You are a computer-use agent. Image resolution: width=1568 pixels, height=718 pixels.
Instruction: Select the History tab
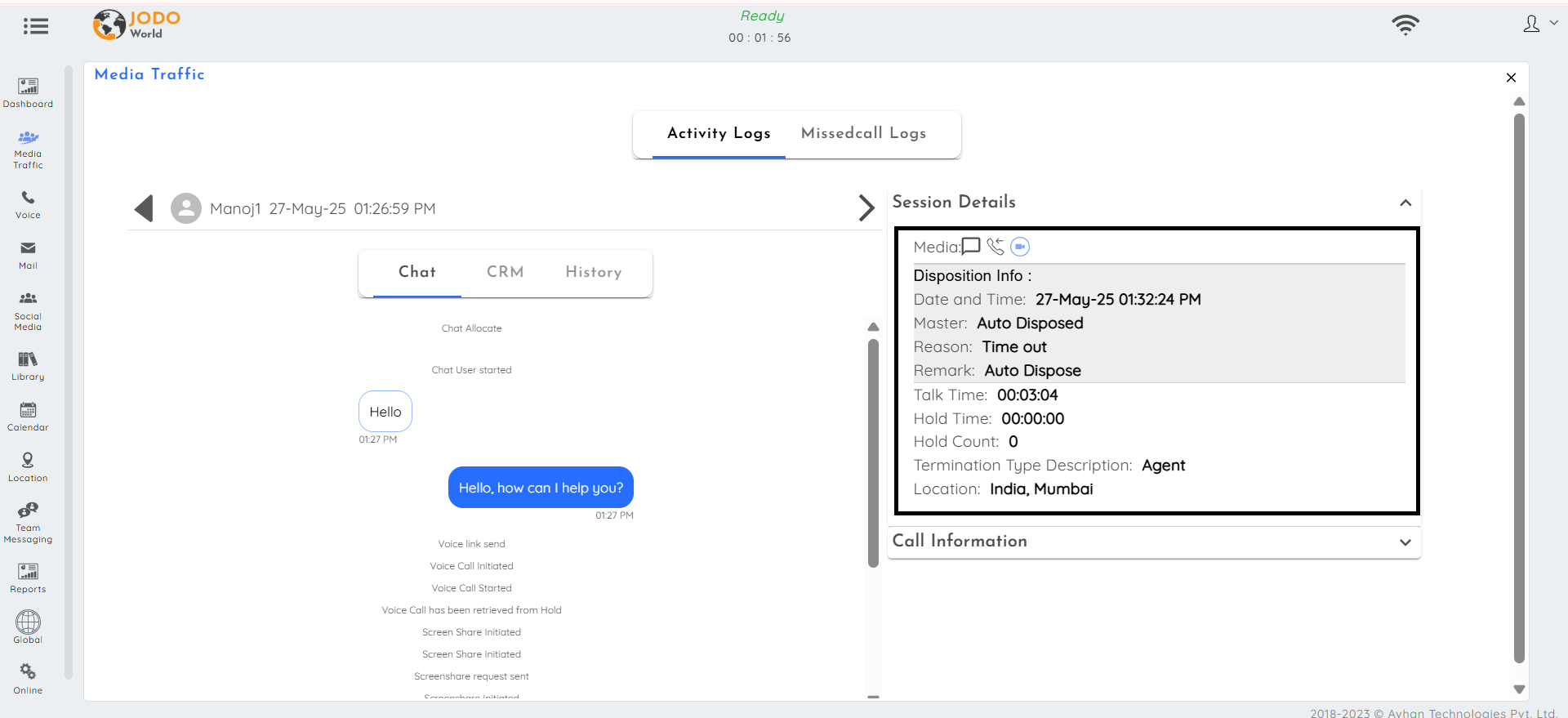[x=594, y=272]
